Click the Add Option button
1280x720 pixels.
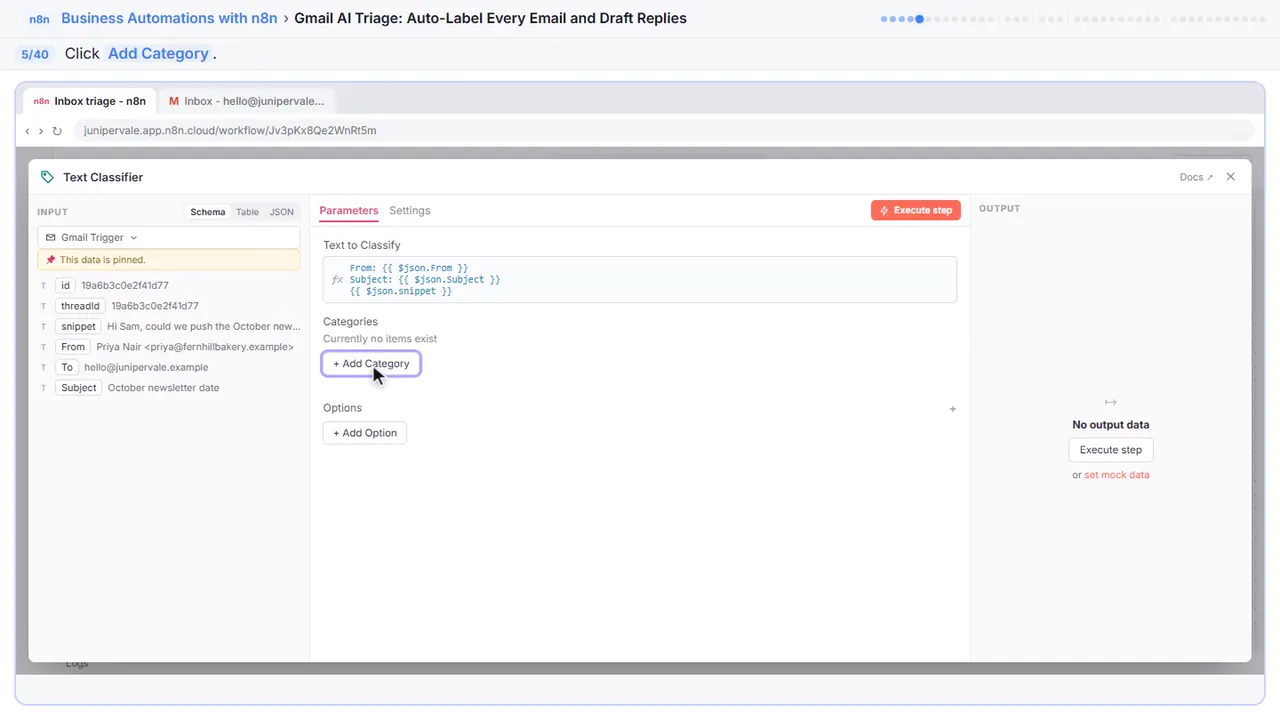365,433
